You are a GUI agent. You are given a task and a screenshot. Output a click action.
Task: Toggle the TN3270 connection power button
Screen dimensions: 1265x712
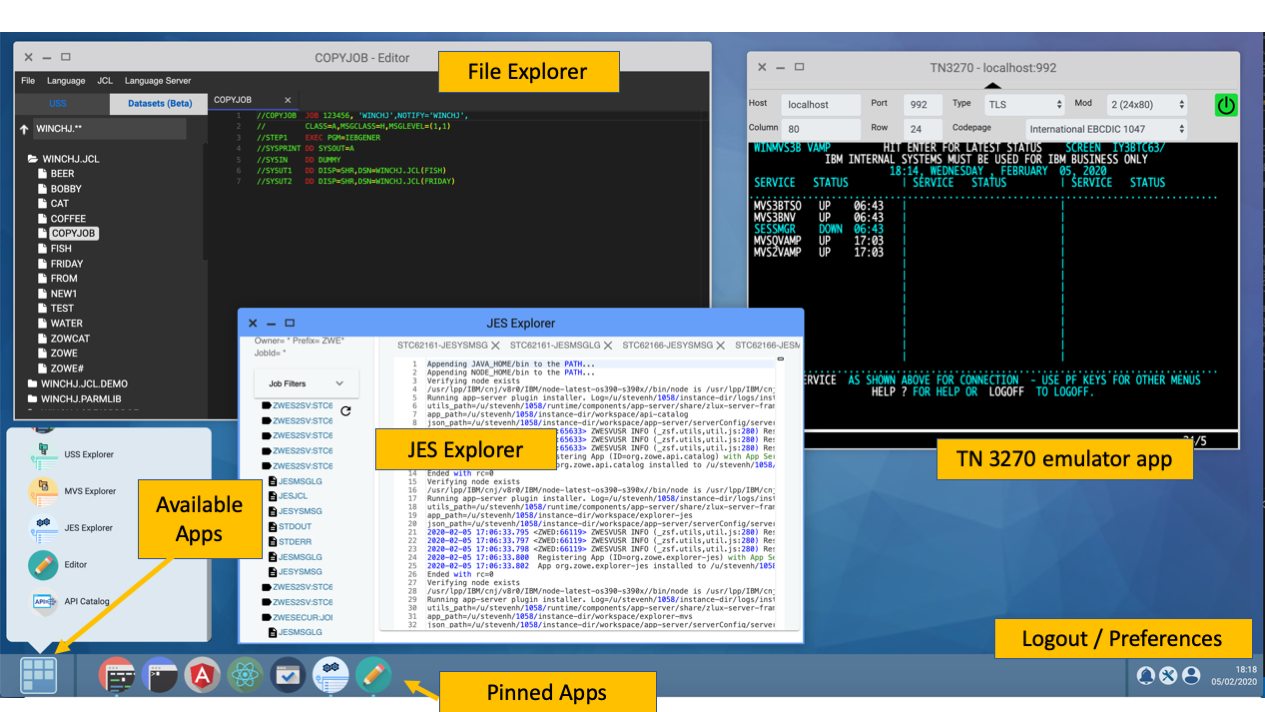pos(1226,104)
